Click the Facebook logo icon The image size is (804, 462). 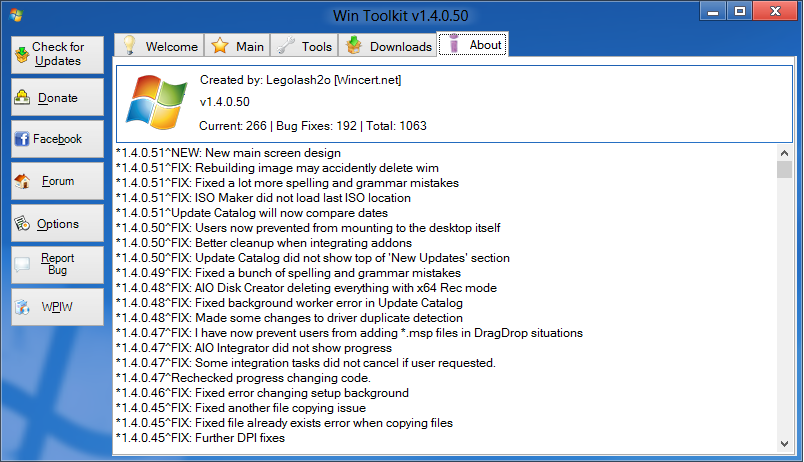22,138
